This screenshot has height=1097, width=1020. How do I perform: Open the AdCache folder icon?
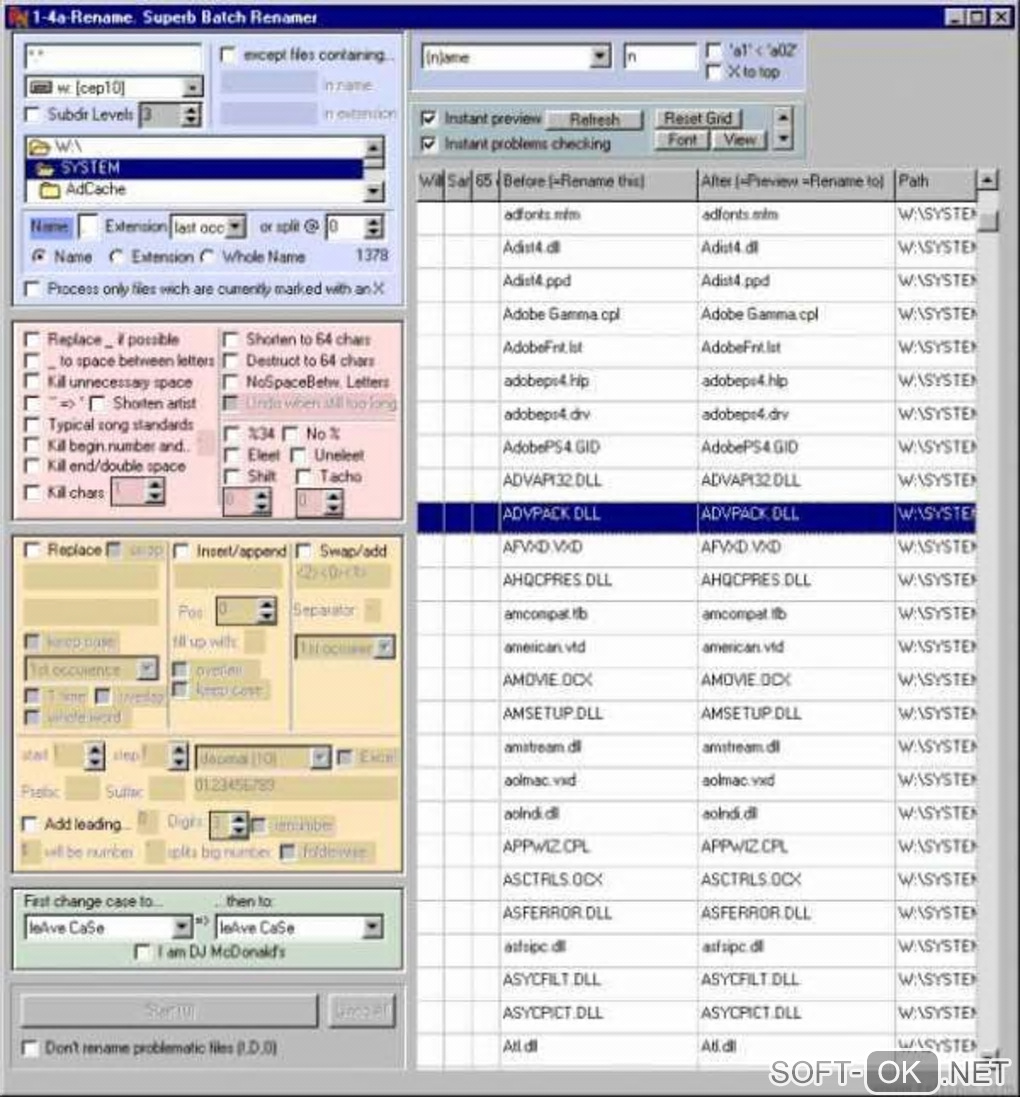pos(49,190)
